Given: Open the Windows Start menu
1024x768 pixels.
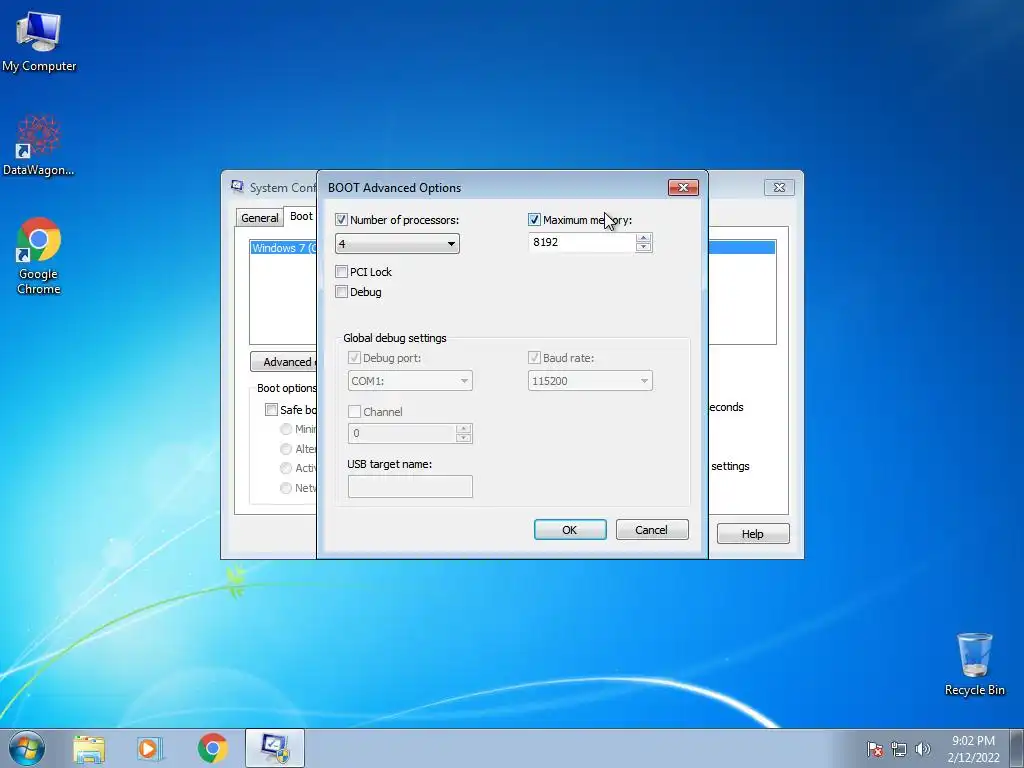Looking at the screenshot, I should [27, 748].
